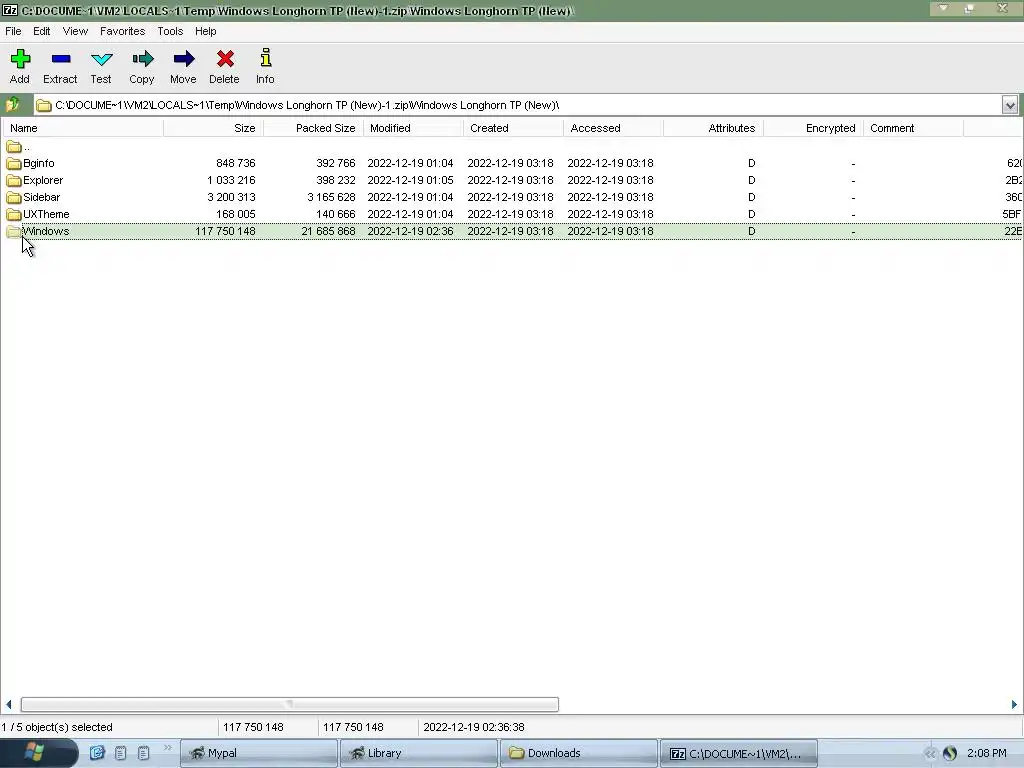
Task: Select the Bginfo folder icon
Action: pos(14,163)
